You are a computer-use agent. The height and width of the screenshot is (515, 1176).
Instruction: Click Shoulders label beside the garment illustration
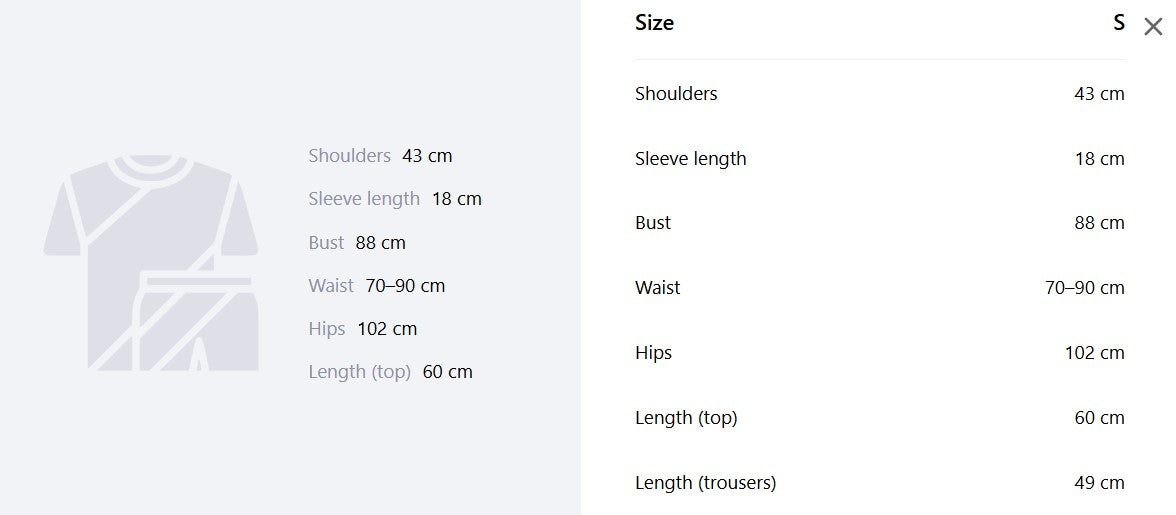(350, 156)
